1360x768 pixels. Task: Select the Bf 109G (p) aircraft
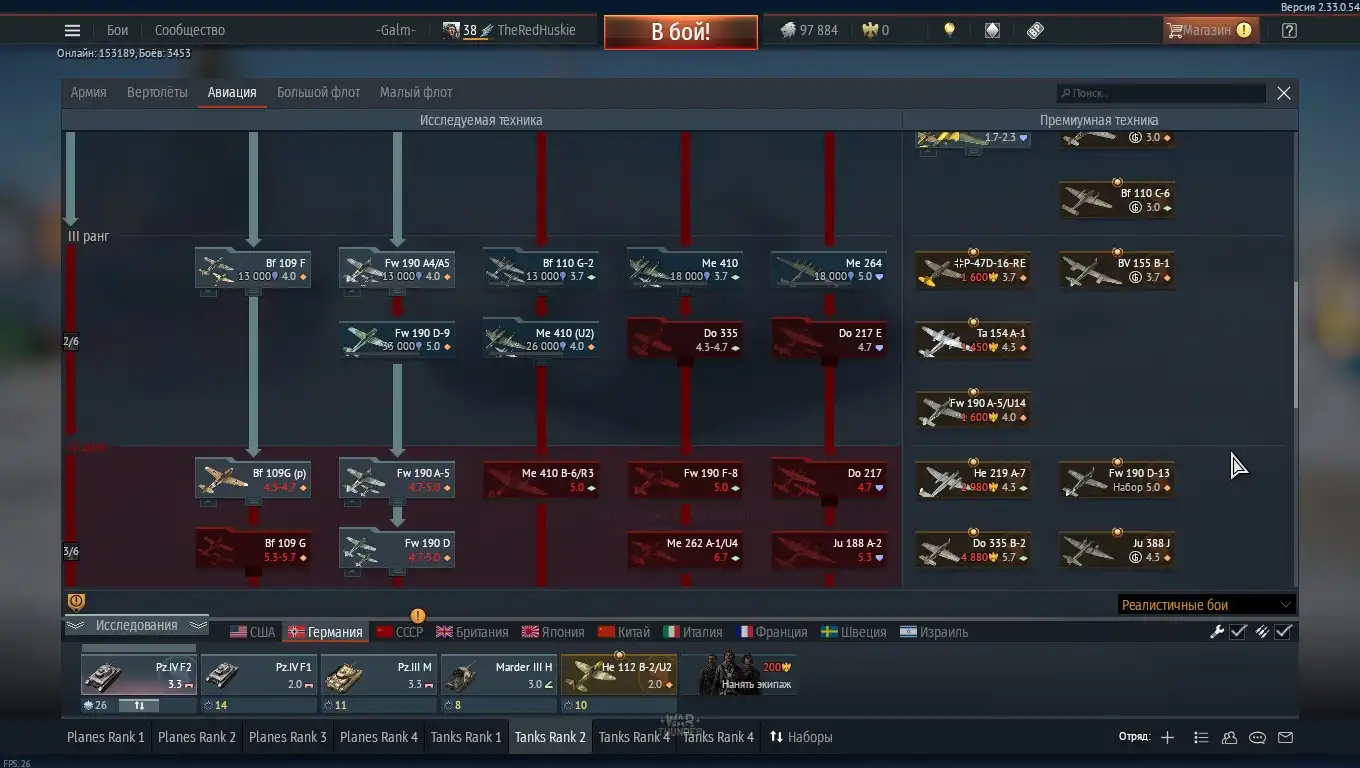pyautogui.click(x=253, y=479)
